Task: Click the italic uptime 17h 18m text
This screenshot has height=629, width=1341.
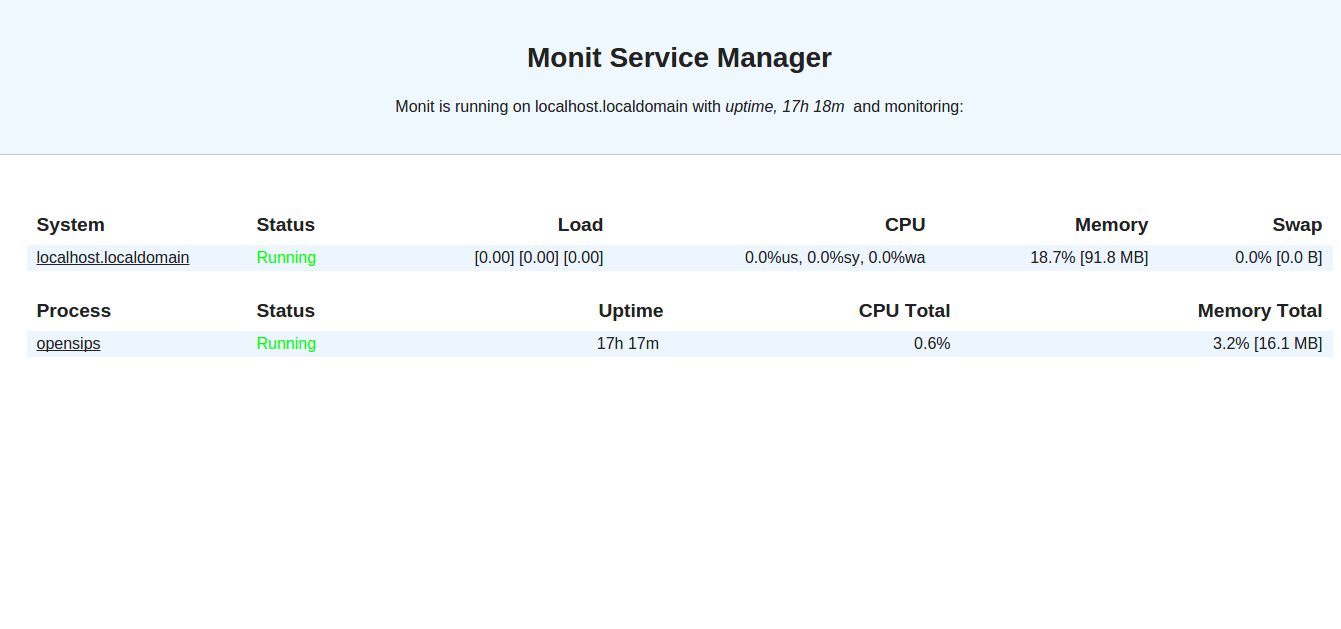Action: 784,106
